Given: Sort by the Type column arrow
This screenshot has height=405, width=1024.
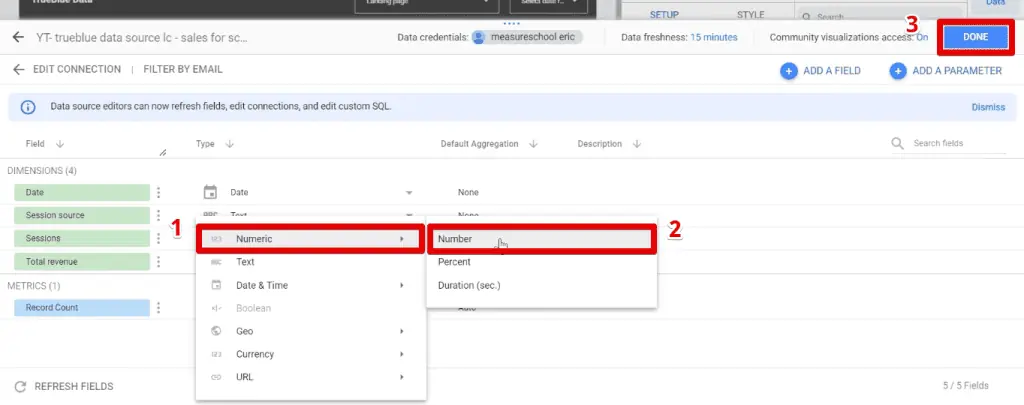Looking at the screenshot, I should (x=229, y=144).
